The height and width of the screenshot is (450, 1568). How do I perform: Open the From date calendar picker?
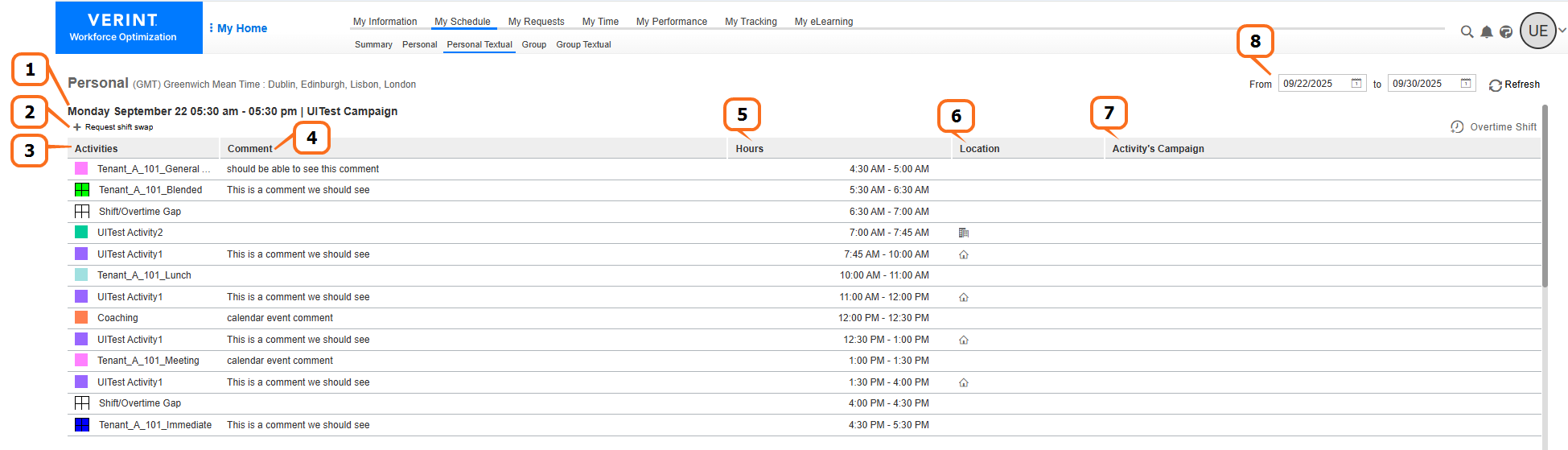click(x=1356, y=83)
